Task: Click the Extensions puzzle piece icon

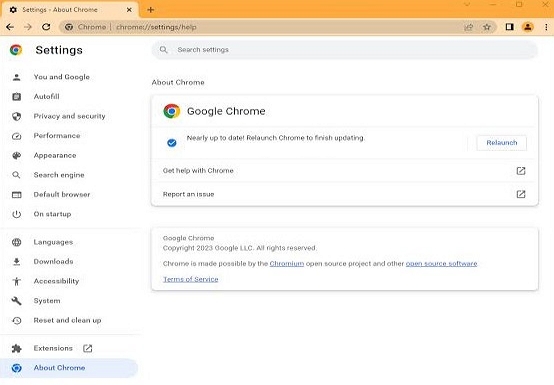Action: (17, 349)
